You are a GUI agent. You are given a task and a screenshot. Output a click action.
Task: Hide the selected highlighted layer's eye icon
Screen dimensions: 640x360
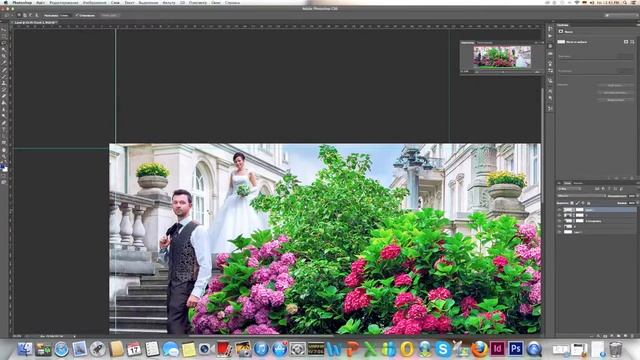coord(560,210)
